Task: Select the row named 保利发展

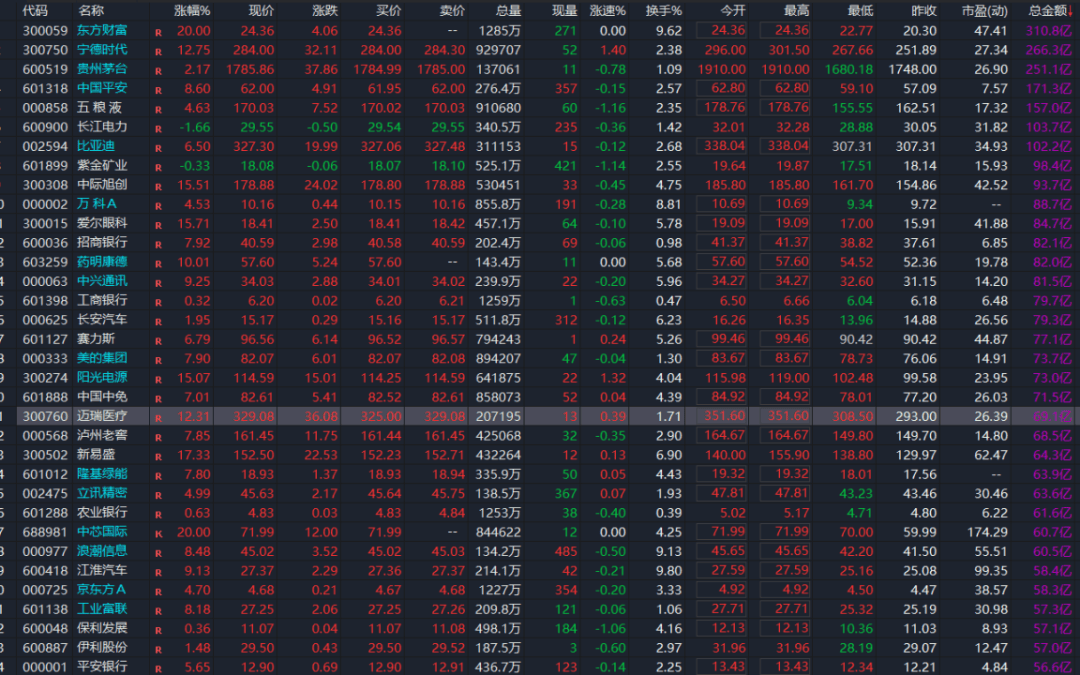Action: pos(540,628)
